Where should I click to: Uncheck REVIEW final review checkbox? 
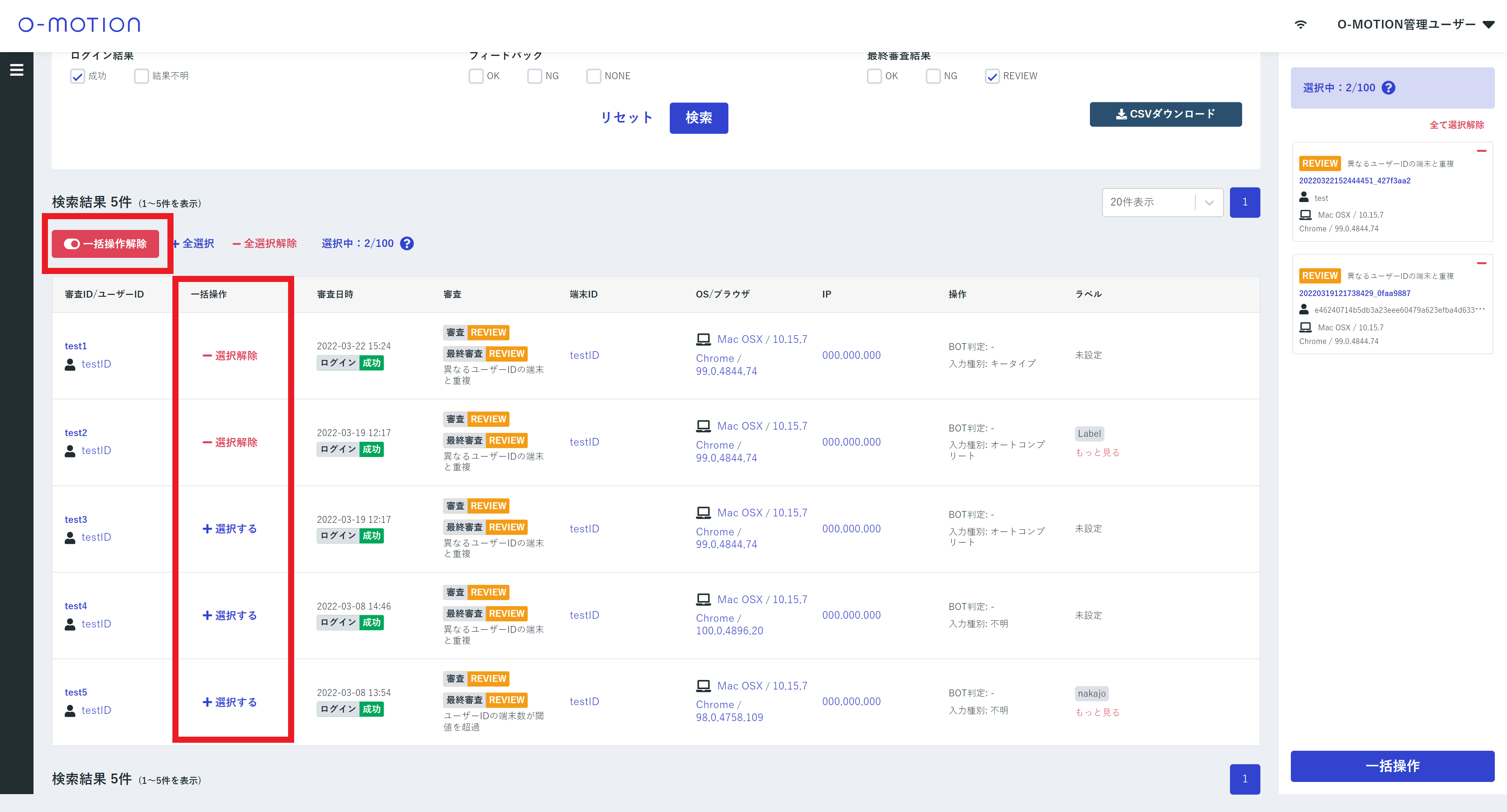point(992,76)
